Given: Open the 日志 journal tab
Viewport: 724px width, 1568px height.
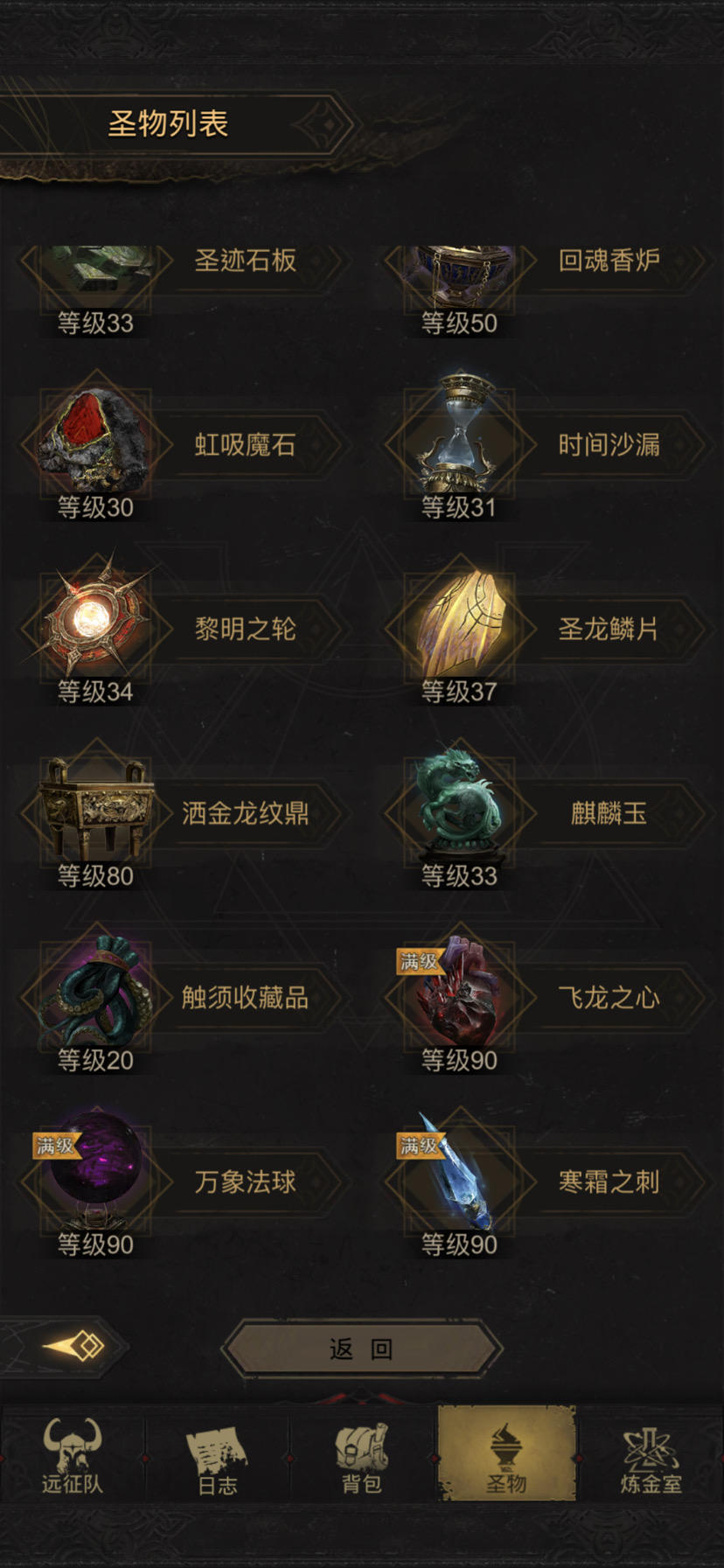Looking at the screenshot, I should click(217, 1455).
